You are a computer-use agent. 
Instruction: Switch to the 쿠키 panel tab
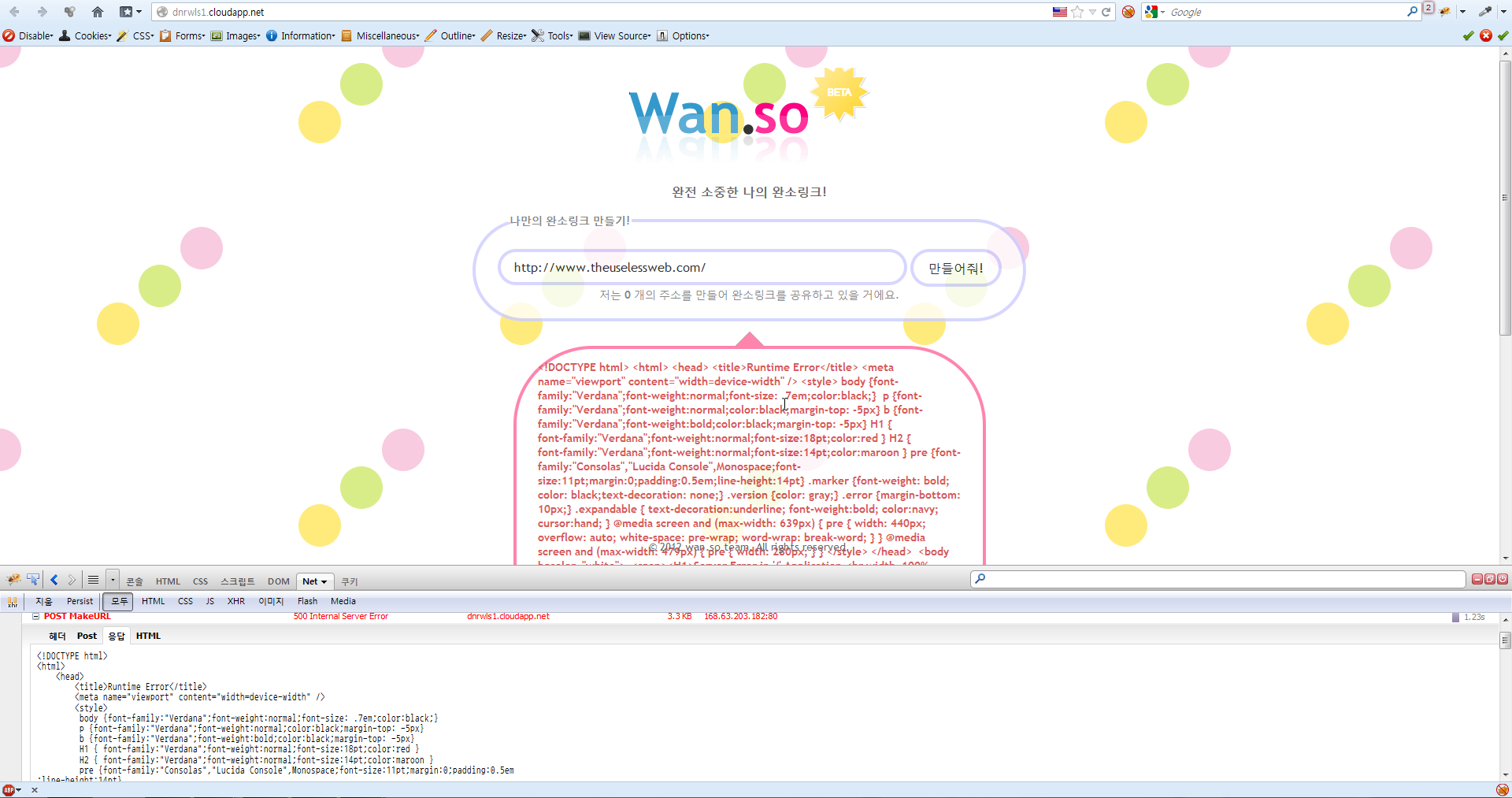(349, 581)
